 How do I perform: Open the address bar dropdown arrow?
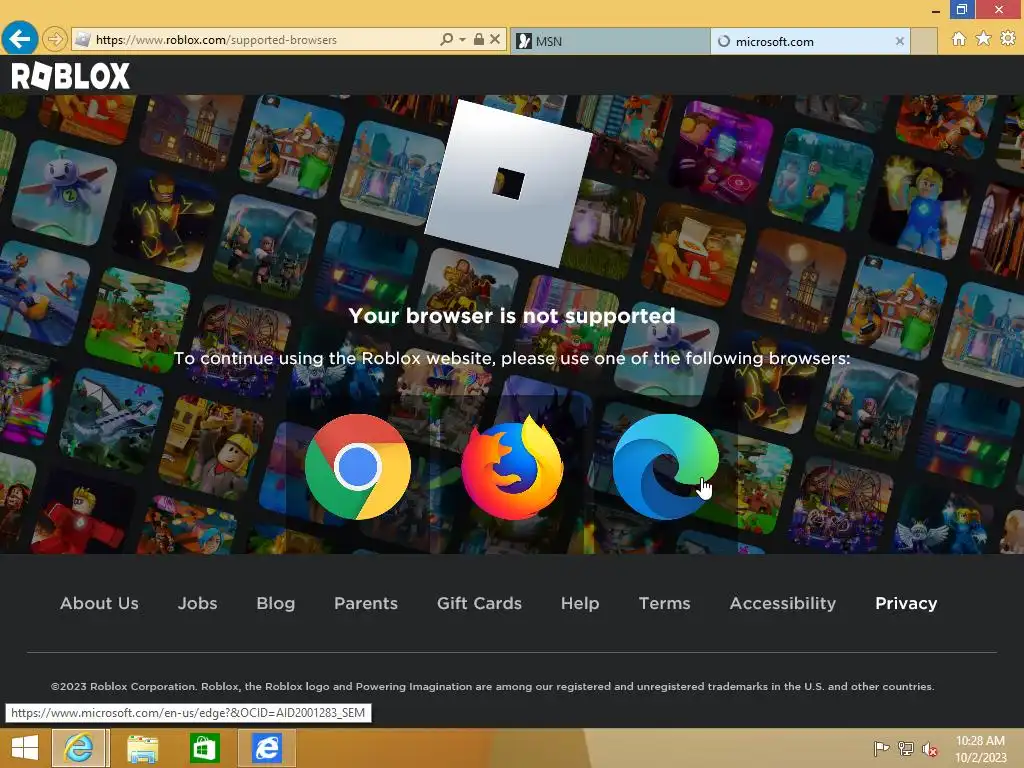pos(462,40)
